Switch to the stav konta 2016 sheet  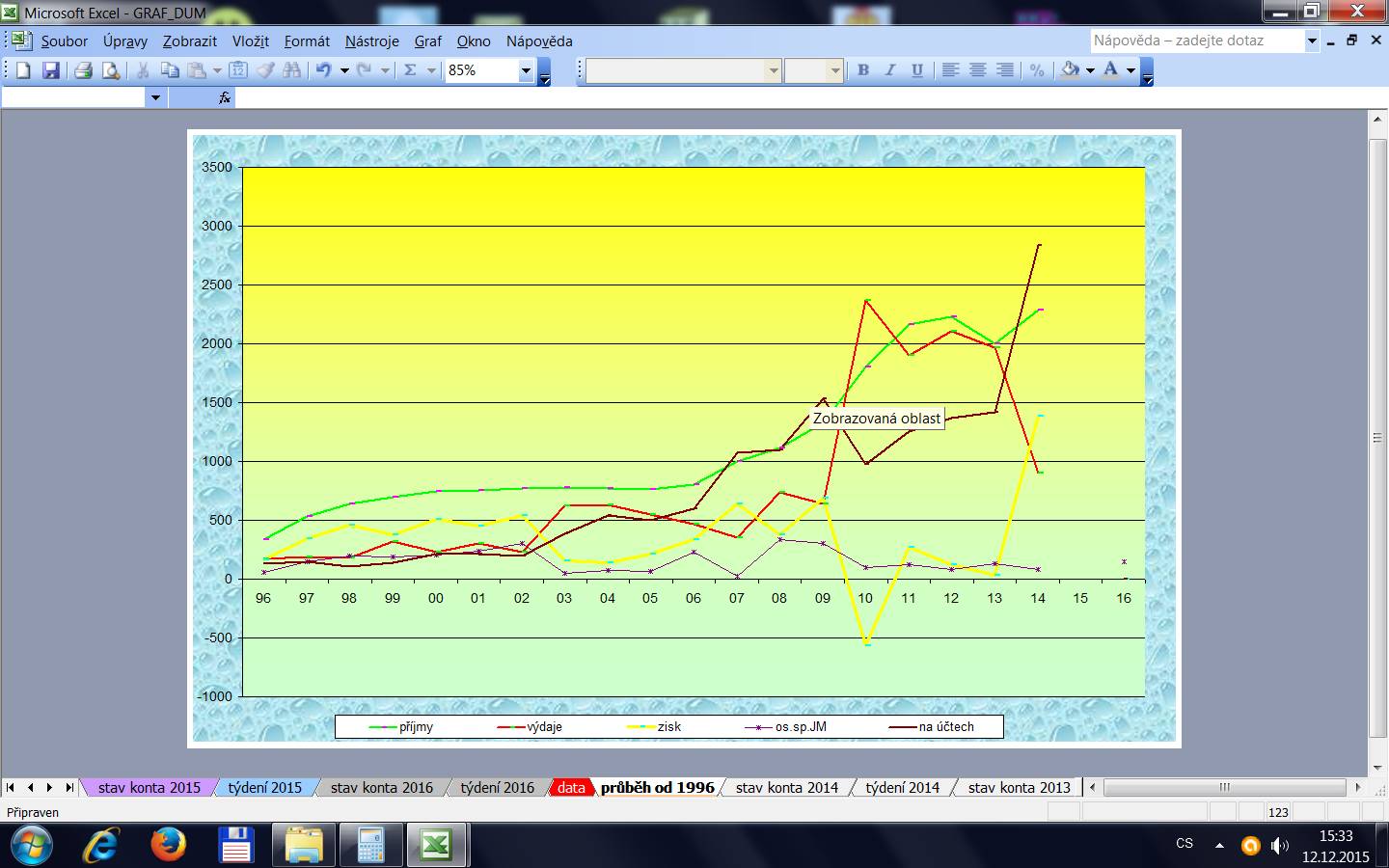click(382, 787)
